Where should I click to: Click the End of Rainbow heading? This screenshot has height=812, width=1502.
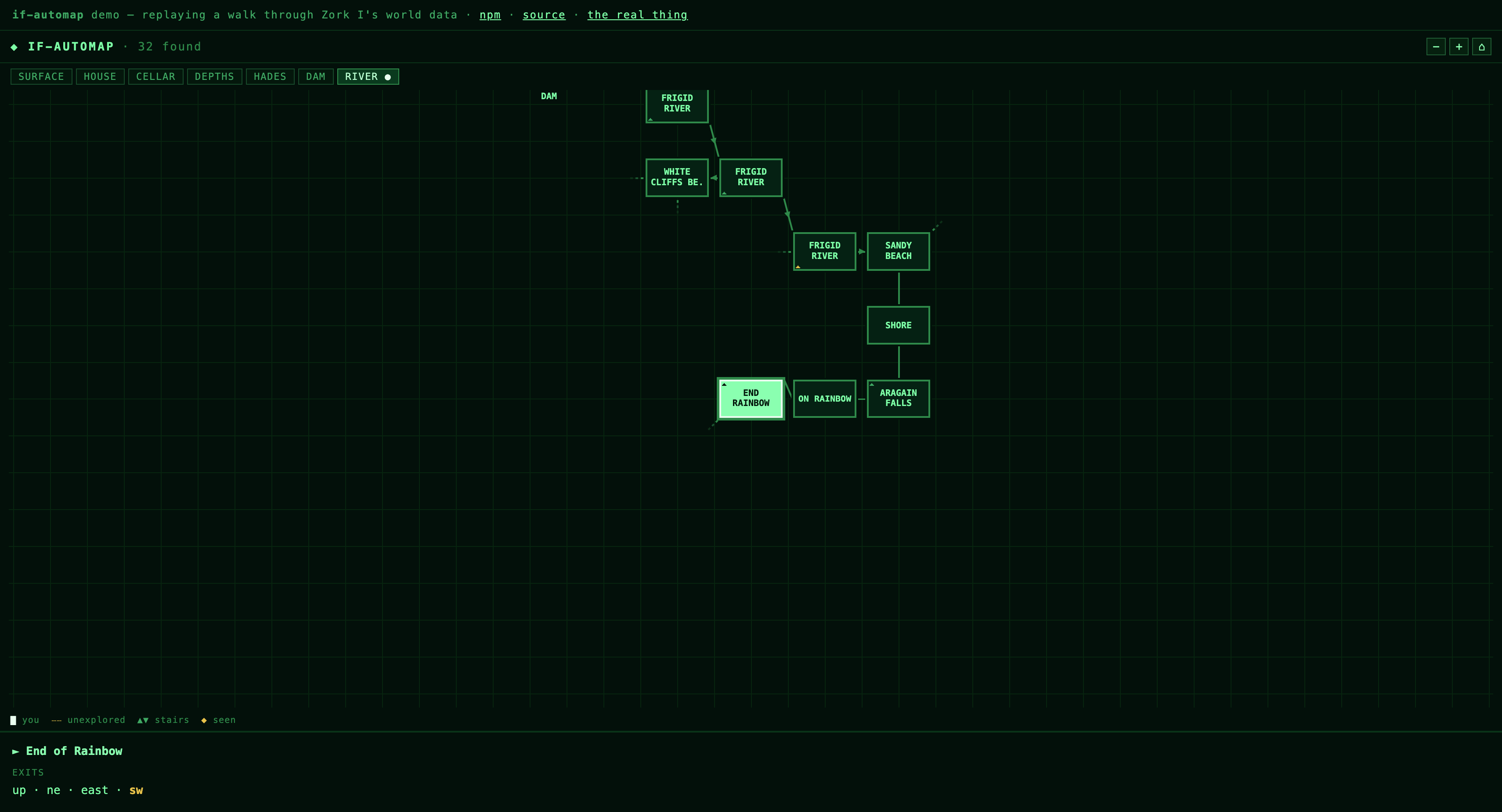pyautogui.click(x=74, y=751)
